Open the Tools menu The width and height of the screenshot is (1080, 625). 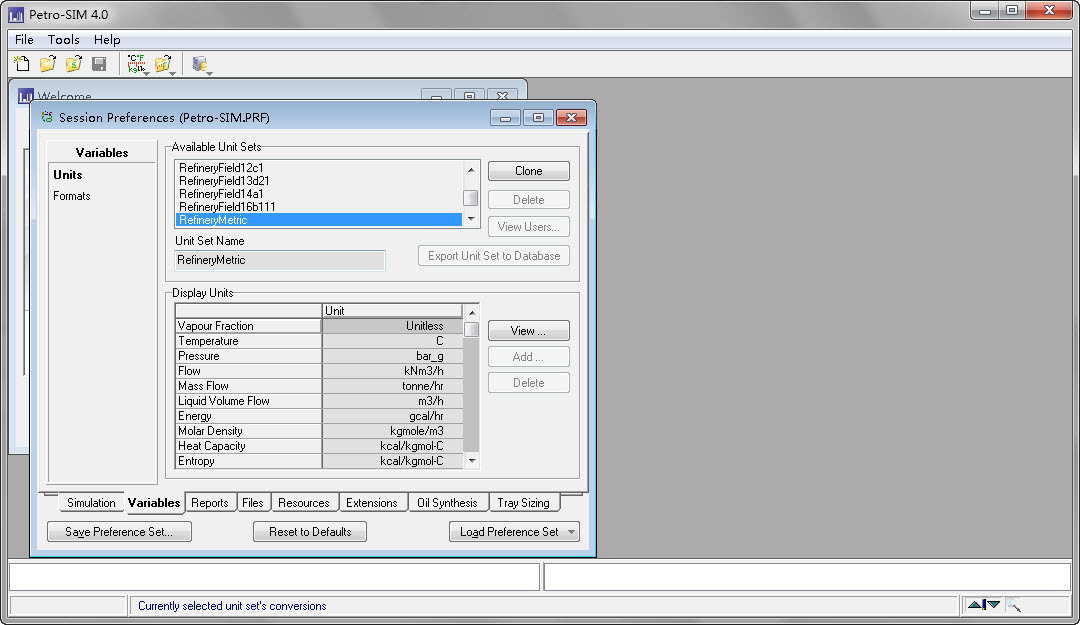pyautogui.click(x=63, y=39)
